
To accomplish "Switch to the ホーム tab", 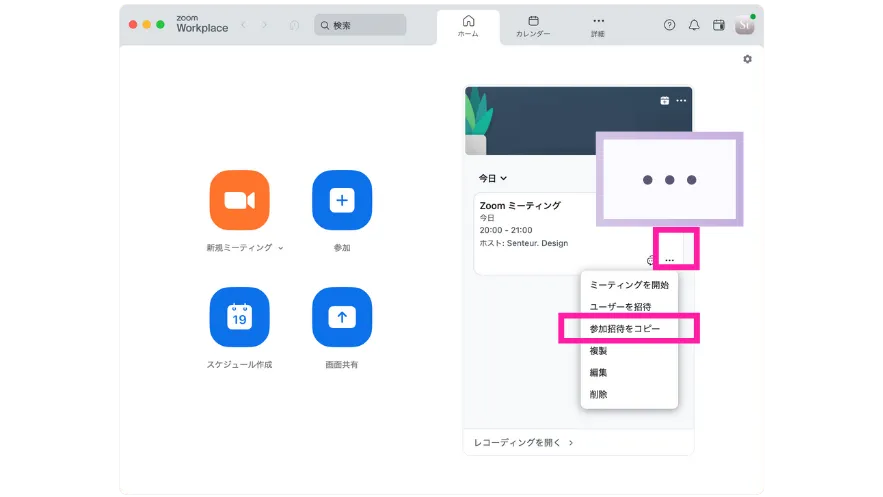I will tap(468, 26).
